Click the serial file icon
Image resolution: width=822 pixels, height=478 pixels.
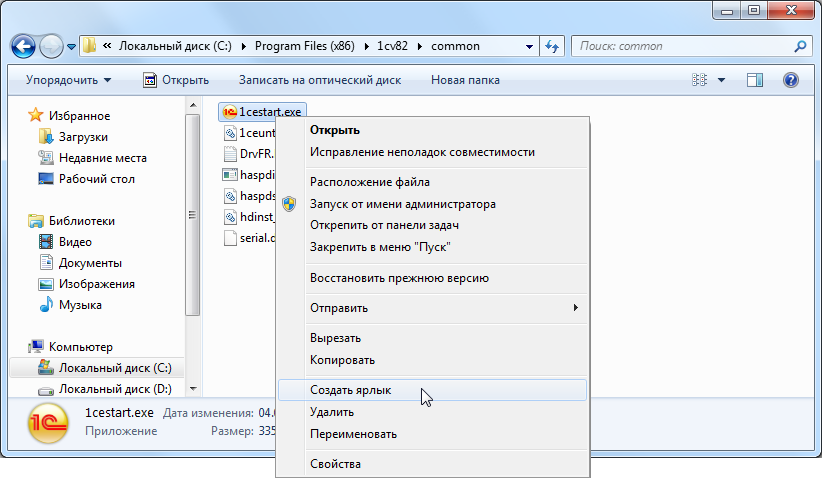230,238
